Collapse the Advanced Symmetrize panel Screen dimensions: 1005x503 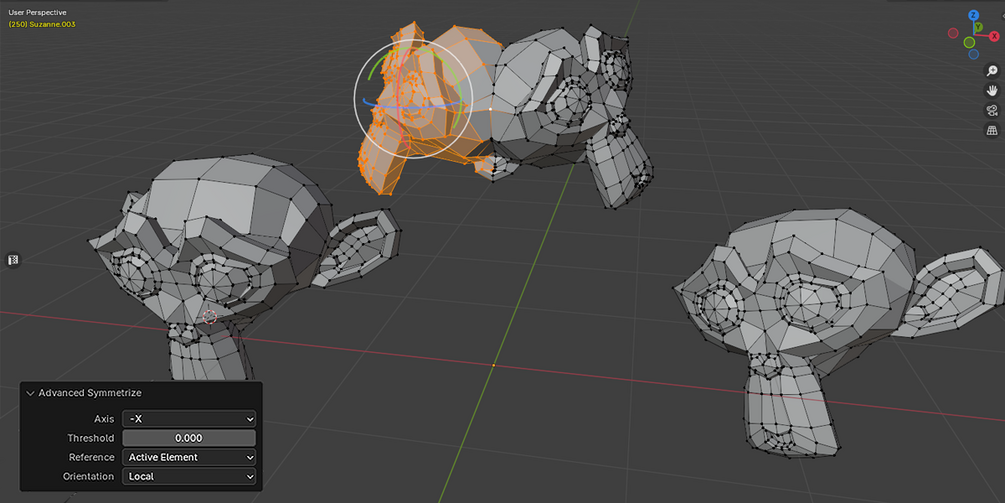click(x=30, y=393)
